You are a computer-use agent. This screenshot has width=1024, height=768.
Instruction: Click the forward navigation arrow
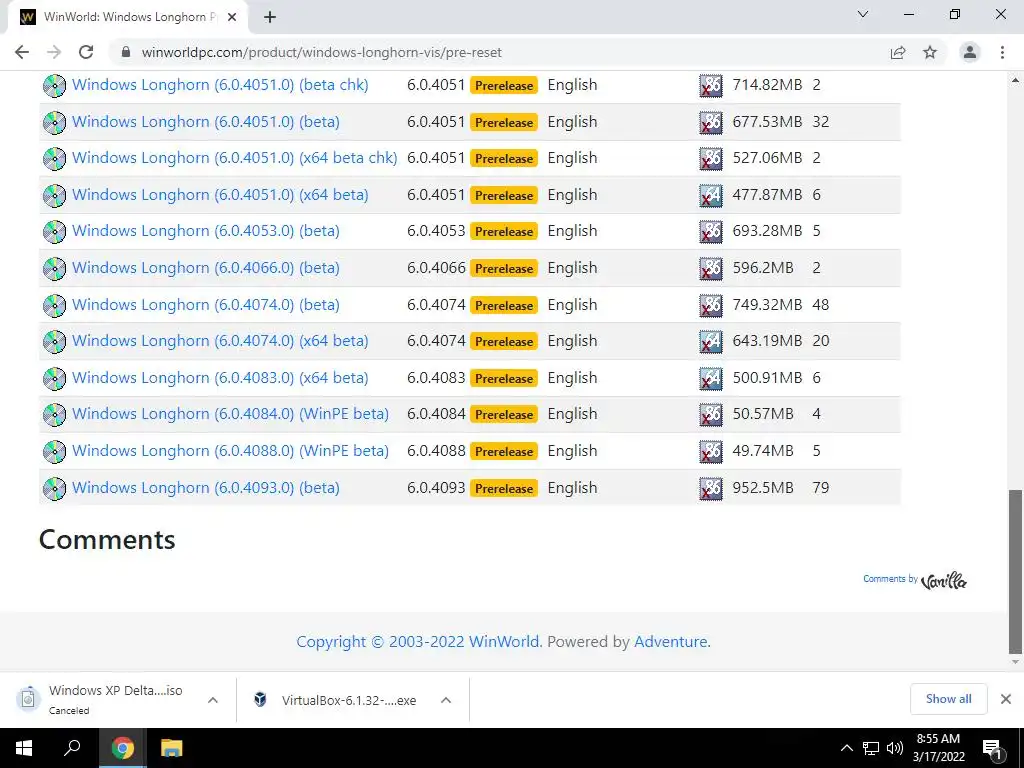[x=54, y=52]
